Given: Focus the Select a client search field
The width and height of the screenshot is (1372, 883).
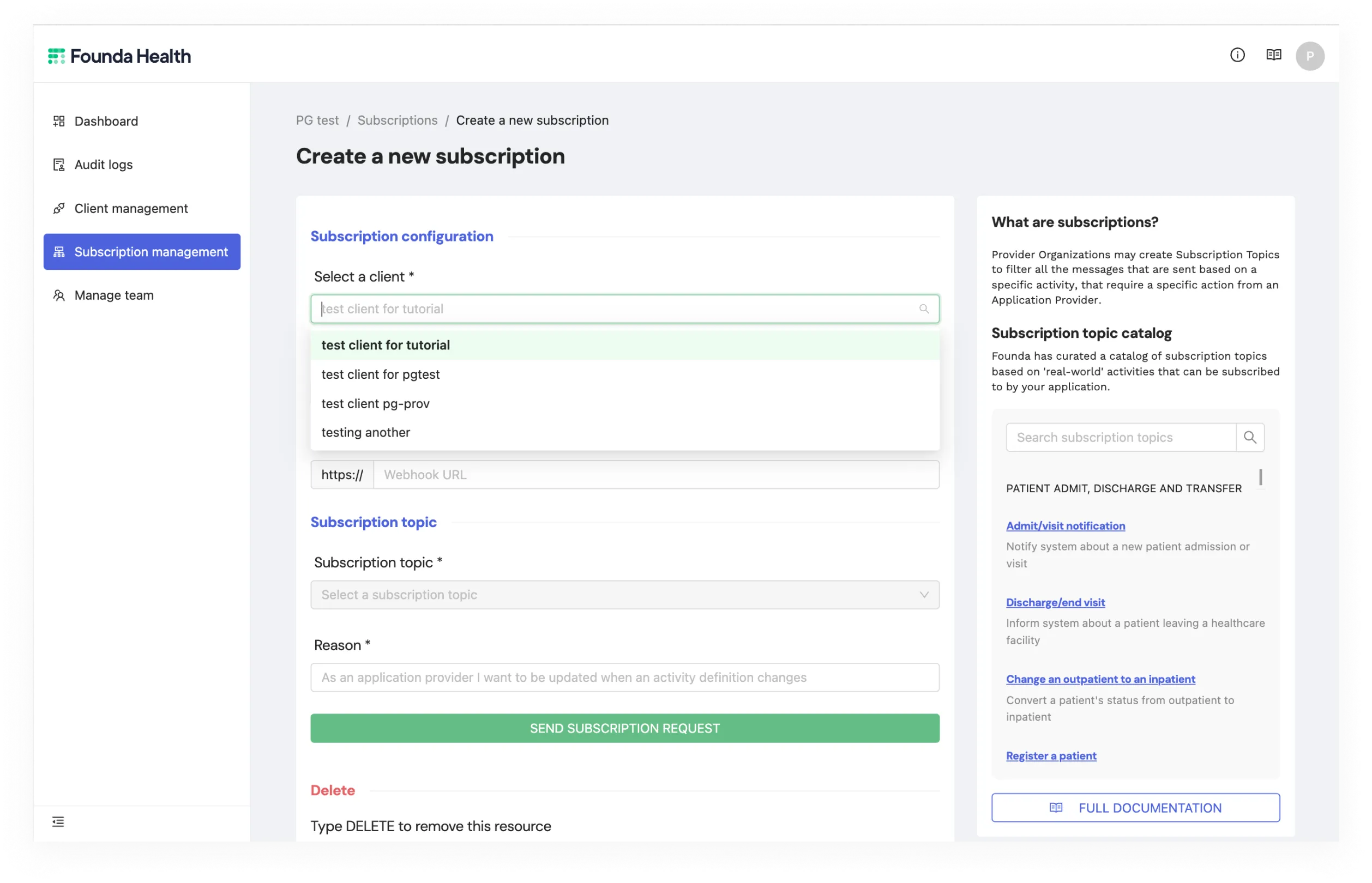Looking at the screenshot, I should point(624,309).
